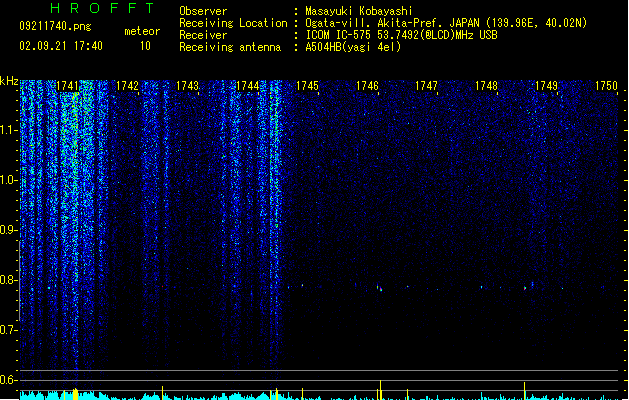Select antenna value A504HB(yagi 4el)
This screenshot has width=629, height=400.
(353, 47)
